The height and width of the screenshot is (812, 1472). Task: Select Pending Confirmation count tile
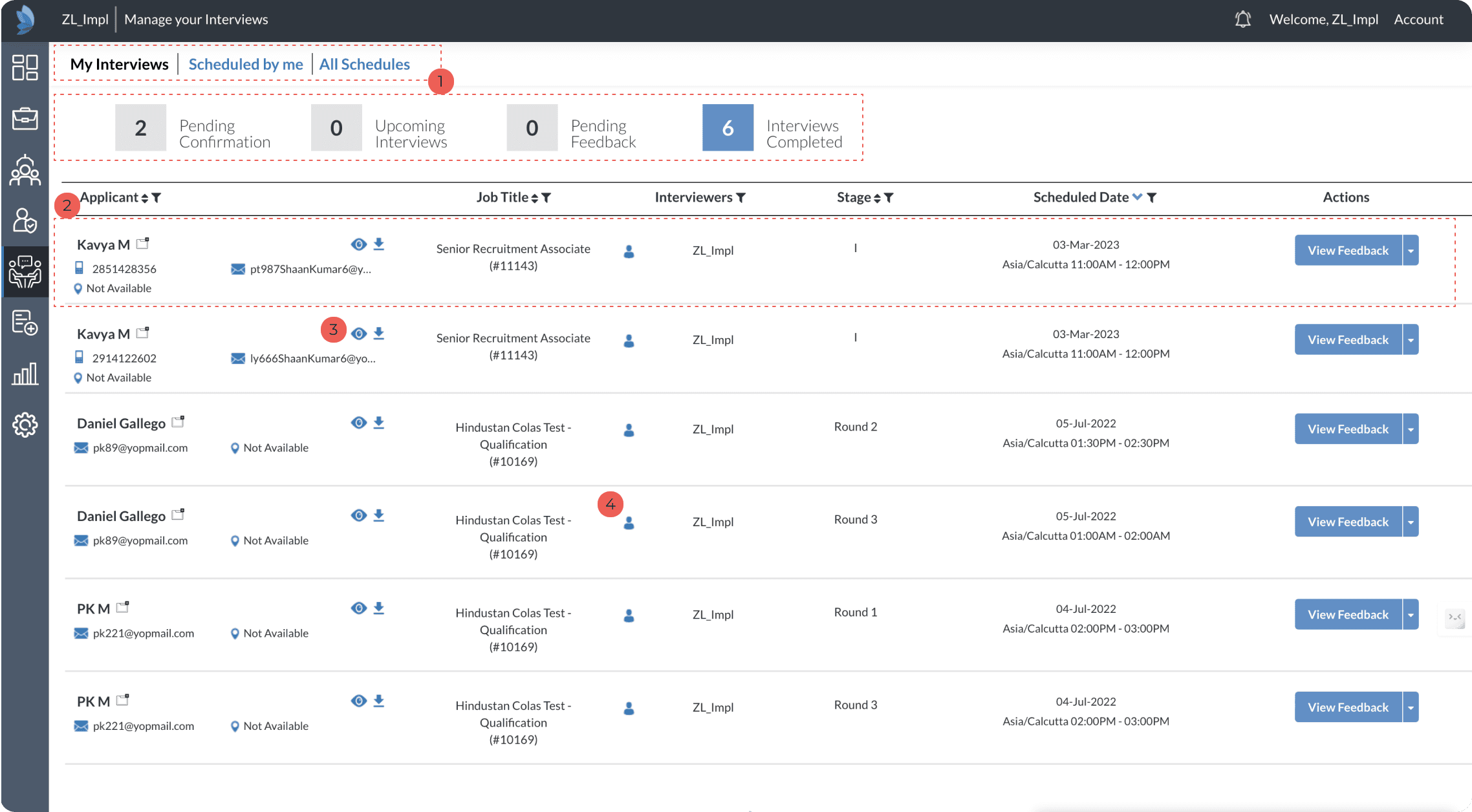click(x=141, y=128)
